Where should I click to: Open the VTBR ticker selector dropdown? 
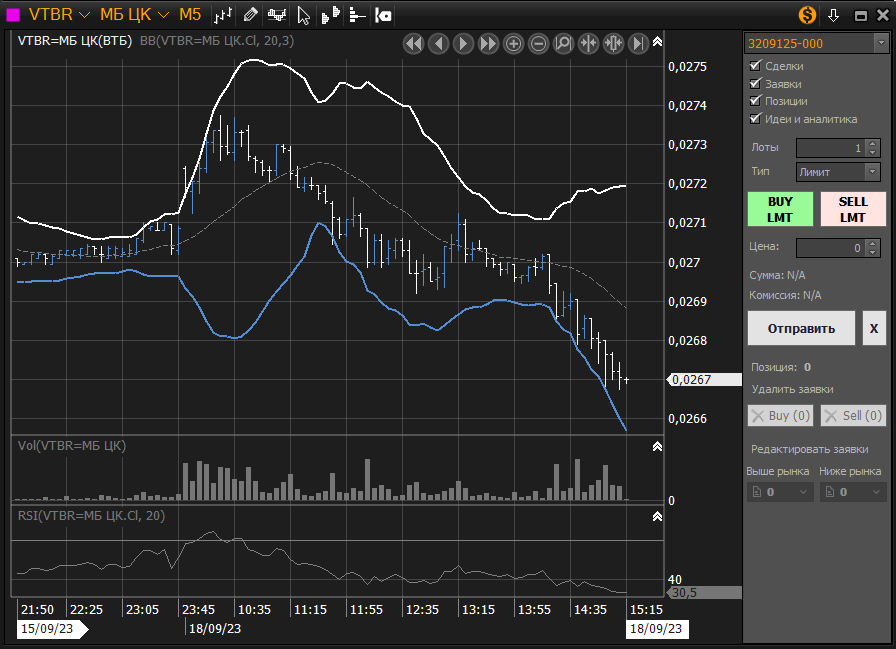coord(59,15)
